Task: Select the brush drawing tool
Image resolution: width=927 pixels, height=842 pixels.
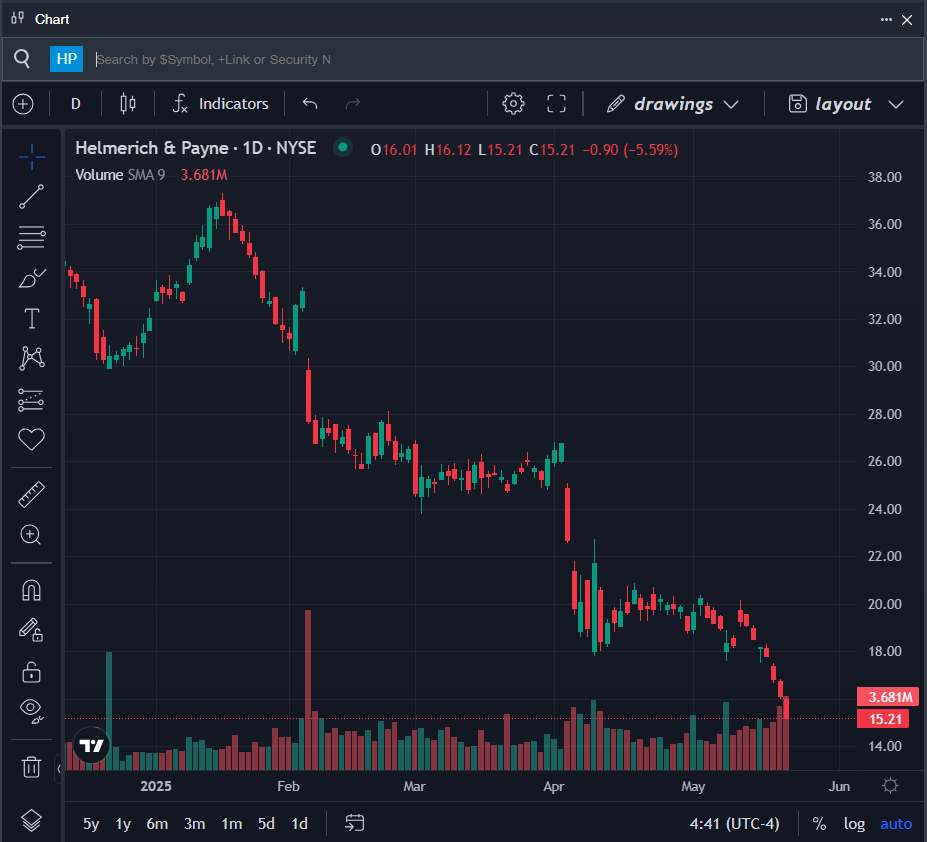Action: [31, 278]
